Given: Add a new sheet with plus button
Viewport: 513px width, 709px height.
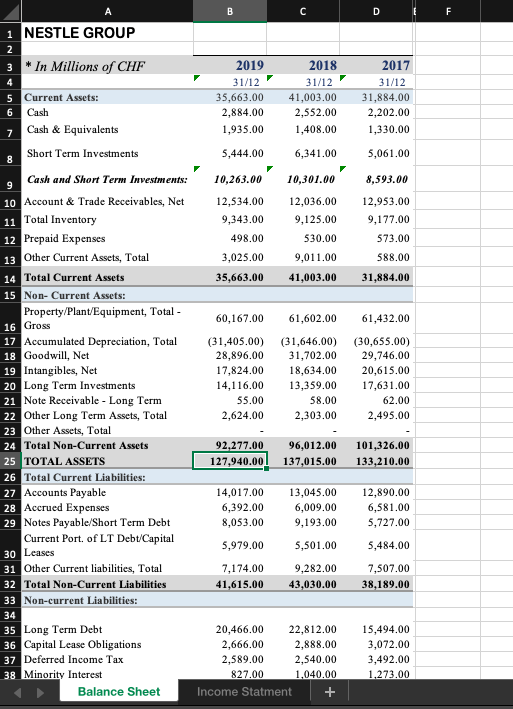Looking at the screenshot, I should click(x=329, y=692).
